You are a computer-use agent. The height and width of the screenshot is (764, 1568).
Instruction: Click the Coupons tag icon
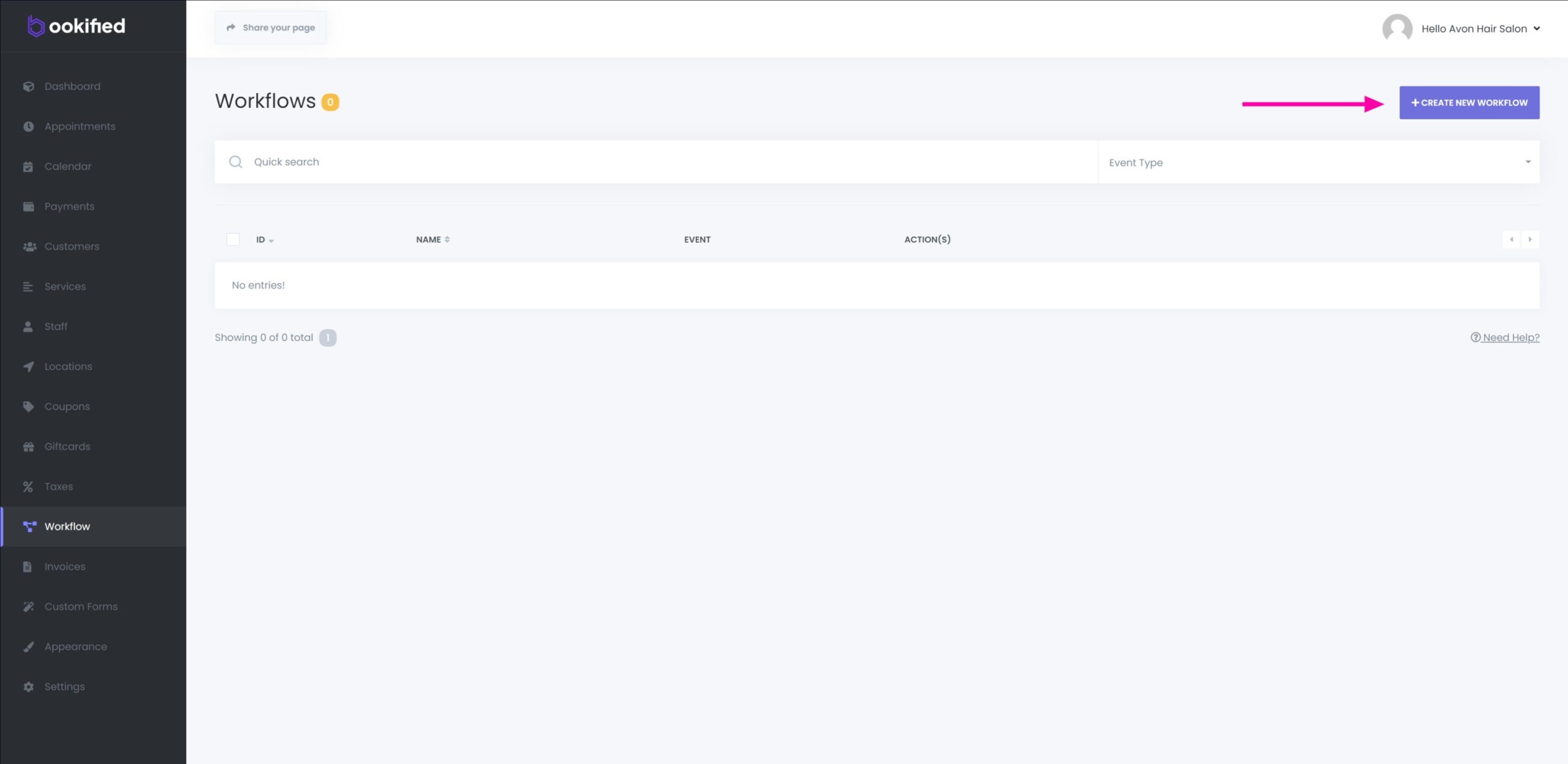pyautogui.click(x=28, y=406)
